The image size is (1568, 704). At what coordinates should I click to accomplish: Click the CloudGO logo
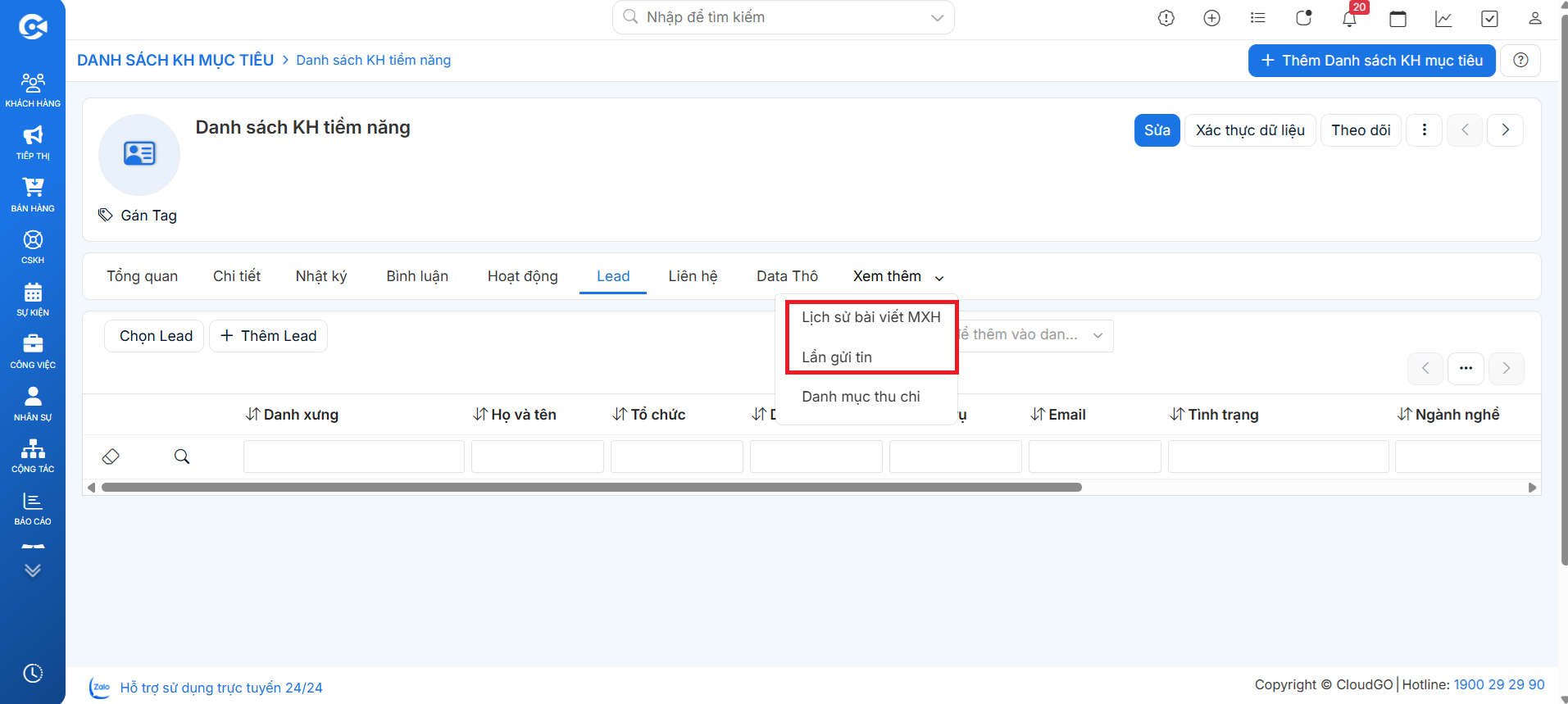click(x=33, y=27)
